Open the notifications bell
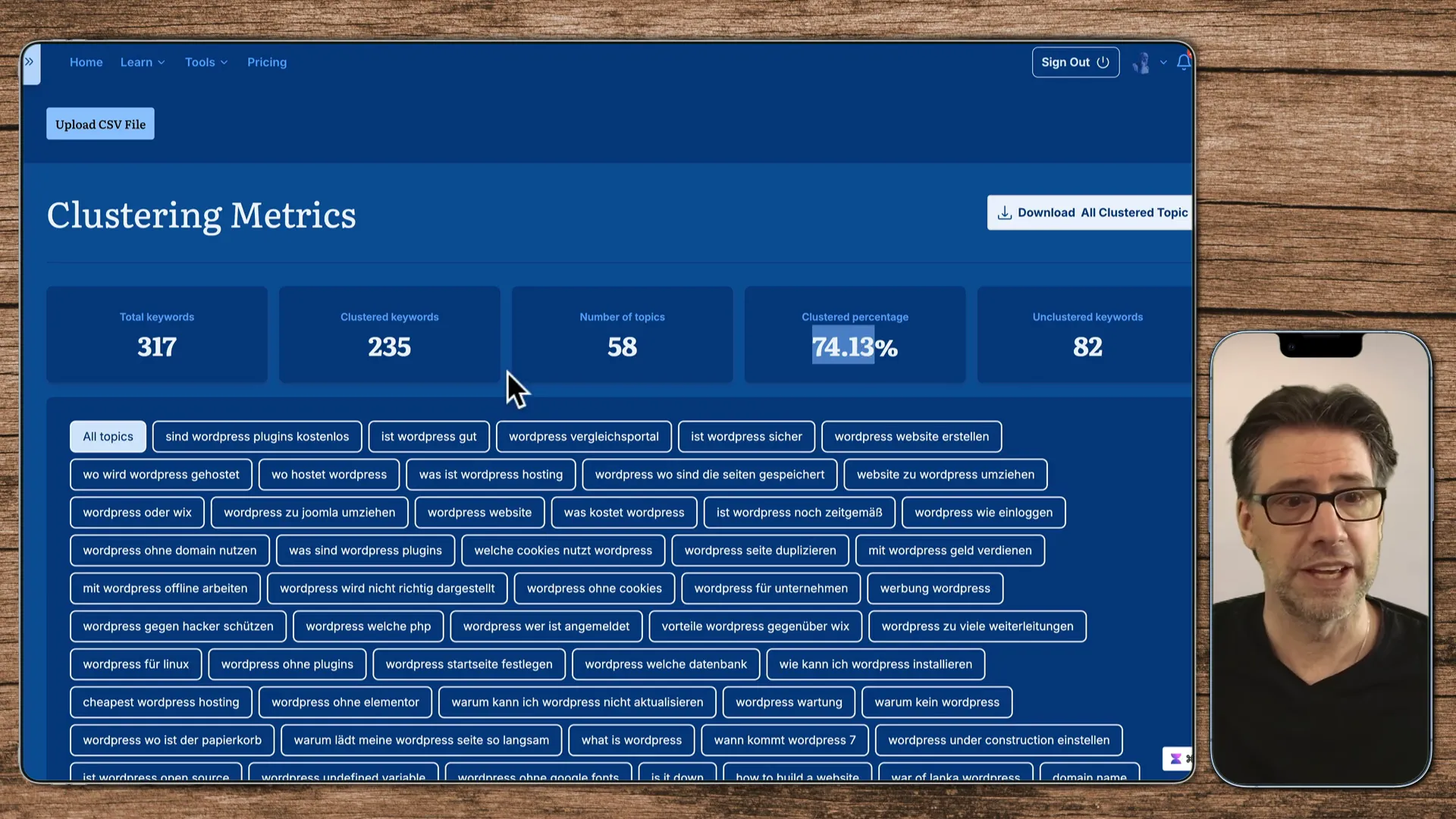 pos(1184,62)
